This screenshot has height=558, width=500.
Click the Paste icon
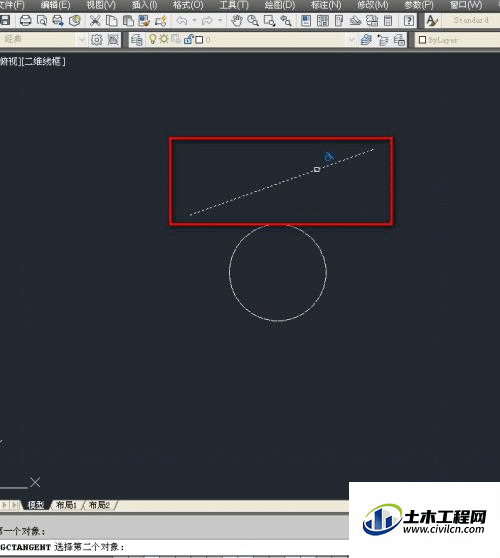point(128,20)
